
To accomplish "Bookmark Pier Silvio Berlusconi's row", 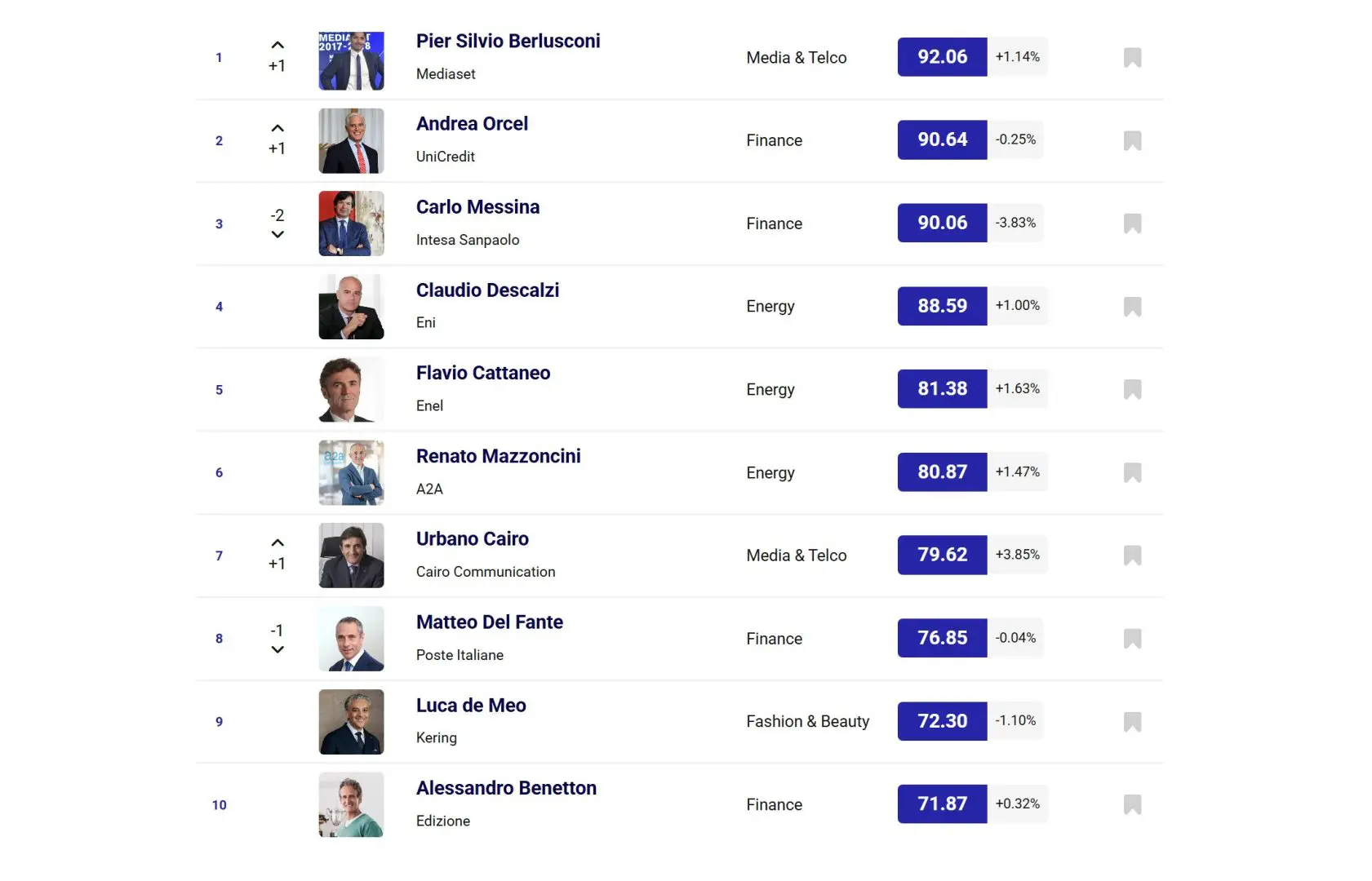I will (1132, 57).
